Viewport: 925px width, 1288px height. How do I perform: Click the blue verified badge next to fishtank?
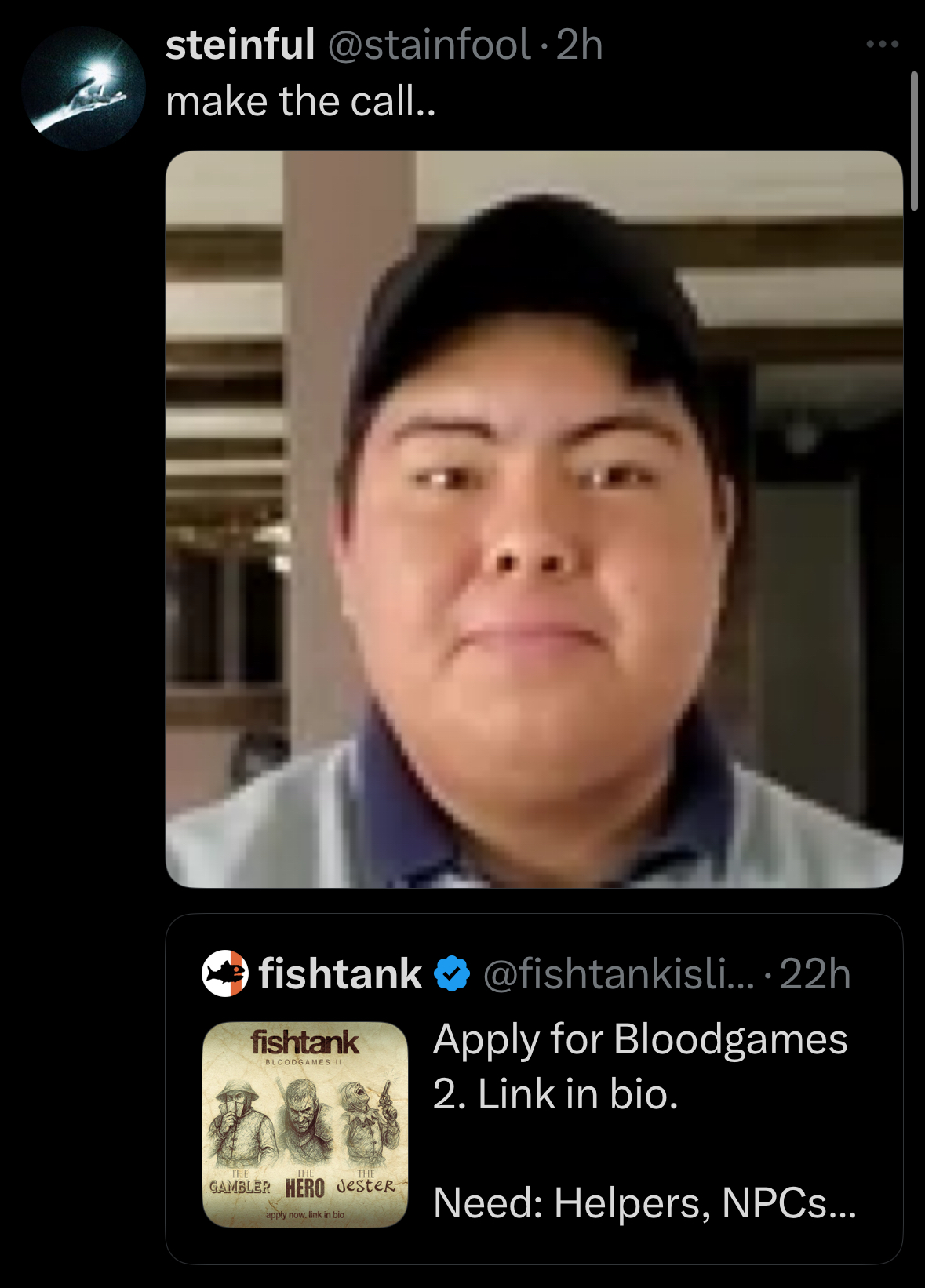453,974
